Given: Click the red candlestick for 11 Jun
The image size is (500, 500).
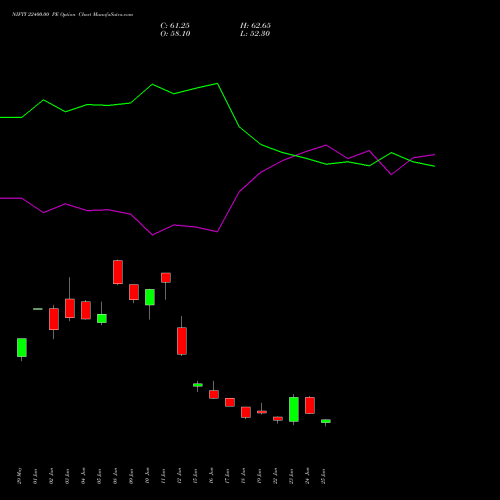Looking at the screenshot, I should pyautogui.click(x=166, y=278).
